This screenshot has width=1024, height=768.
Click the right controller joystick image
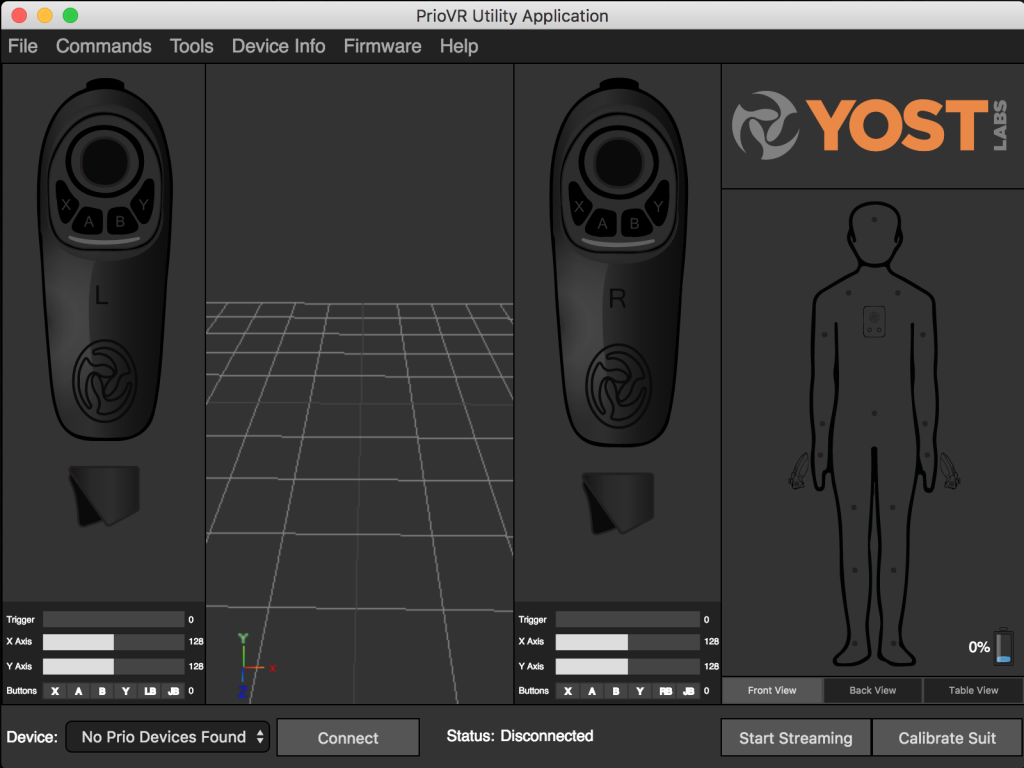tap(618, 162)
